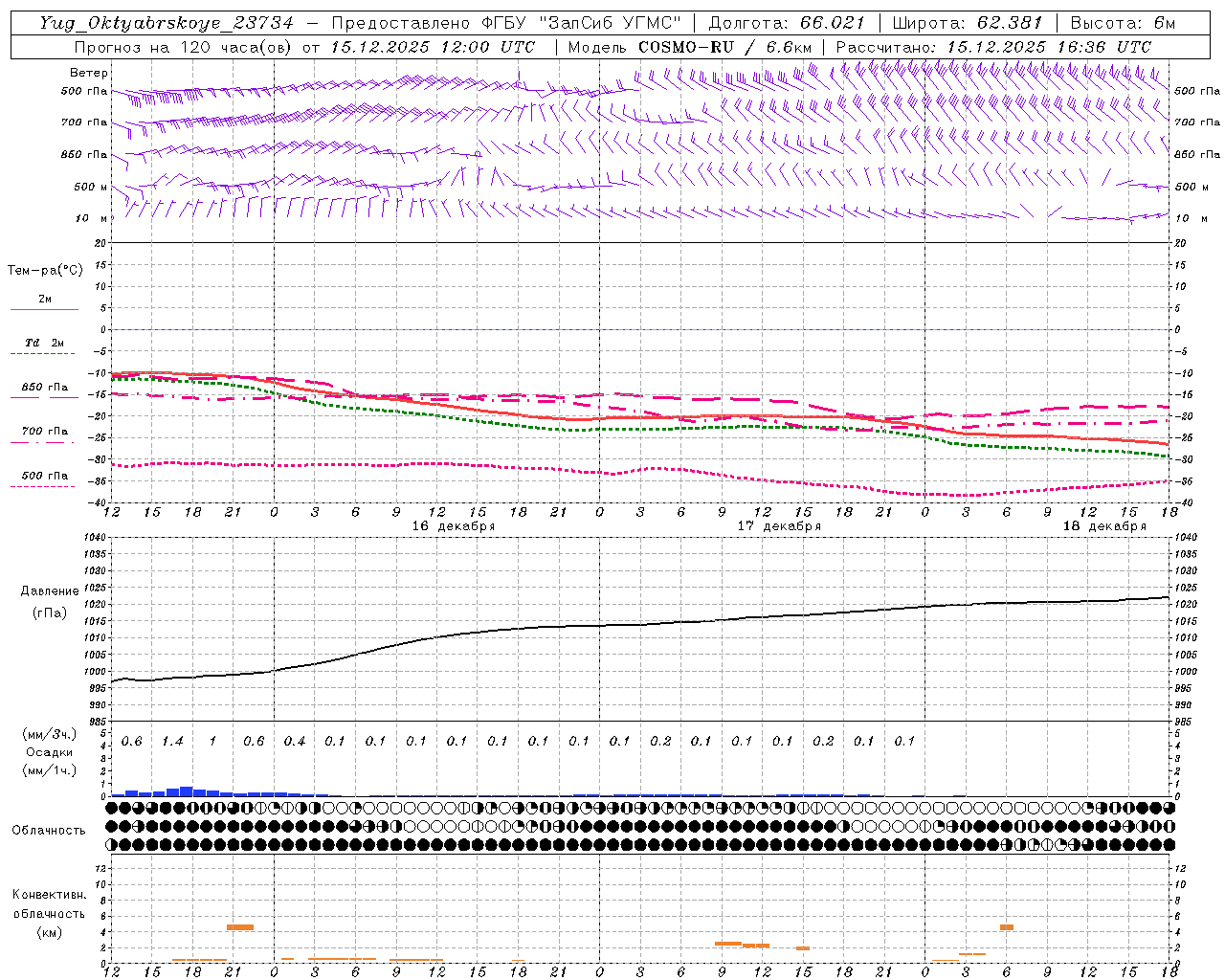Click the 'Давление' pressure panel label
The height and width of the screenshot is (980, 1225).
48,591
